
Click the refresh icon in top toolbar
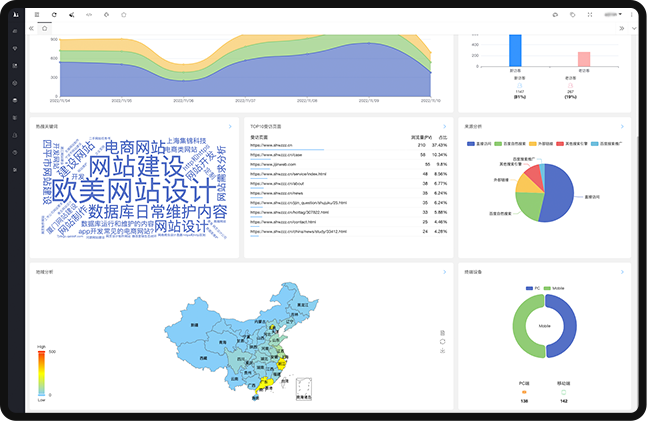point(54,15)
